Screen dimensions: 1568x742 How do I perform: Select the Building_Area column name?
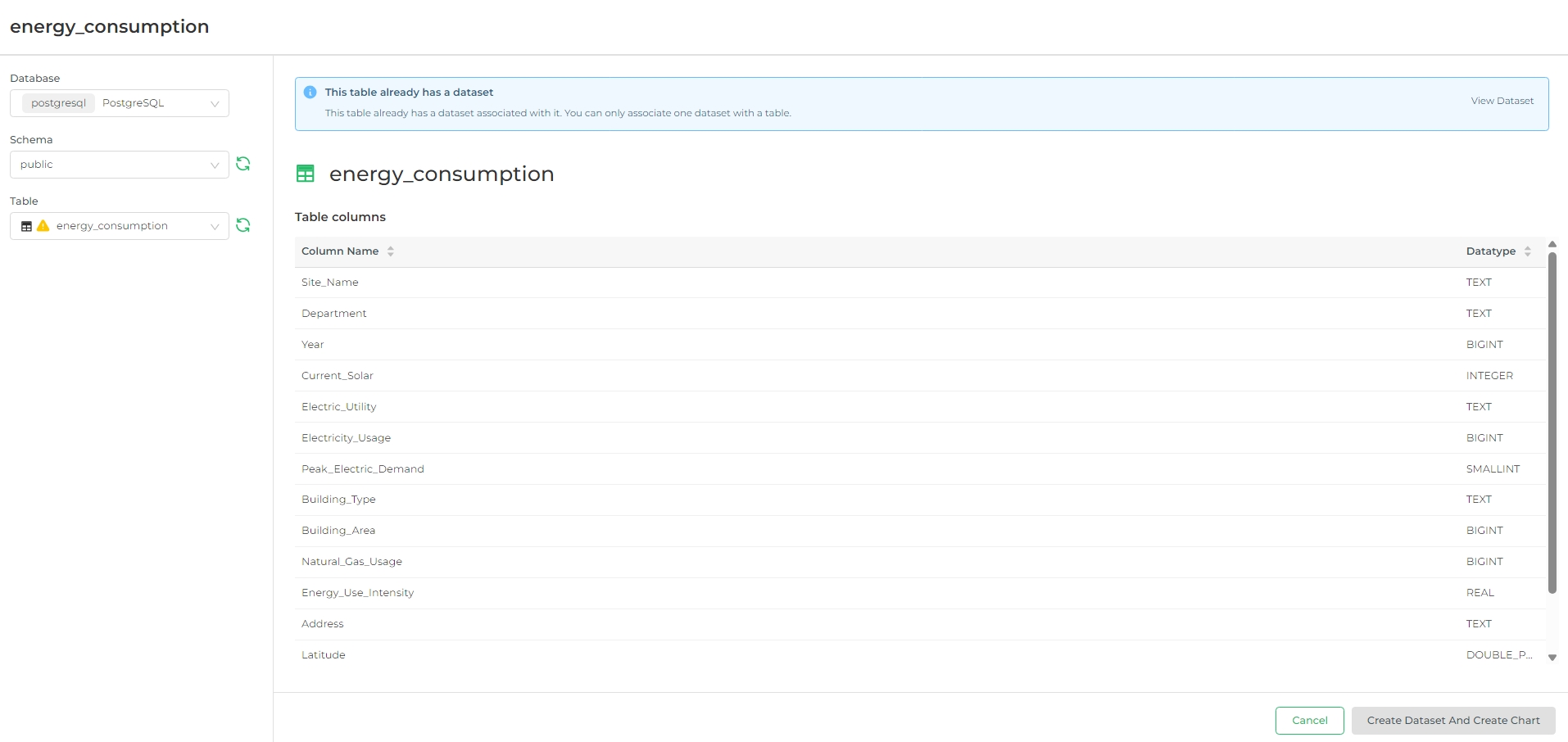[338, 531]
